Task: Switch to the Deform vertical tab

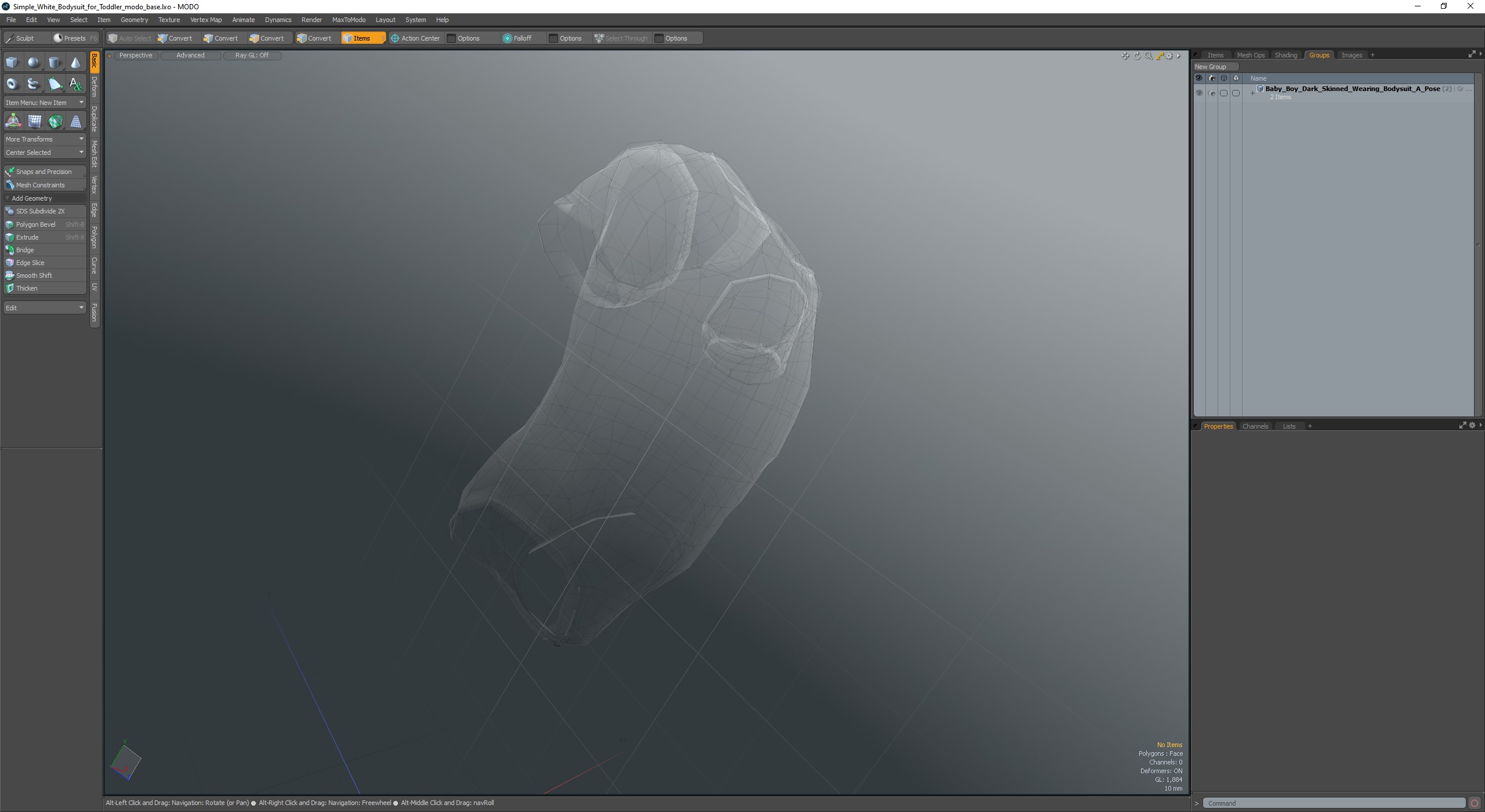Action: 95,87
